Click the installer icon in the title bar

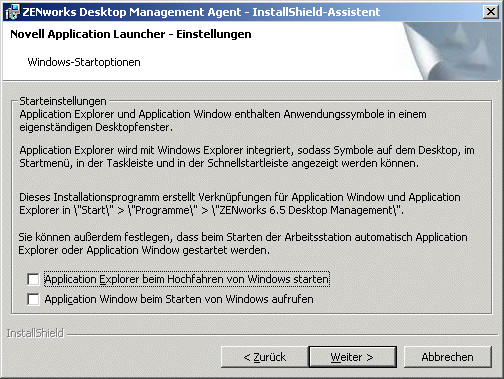[x=13, y=12]
